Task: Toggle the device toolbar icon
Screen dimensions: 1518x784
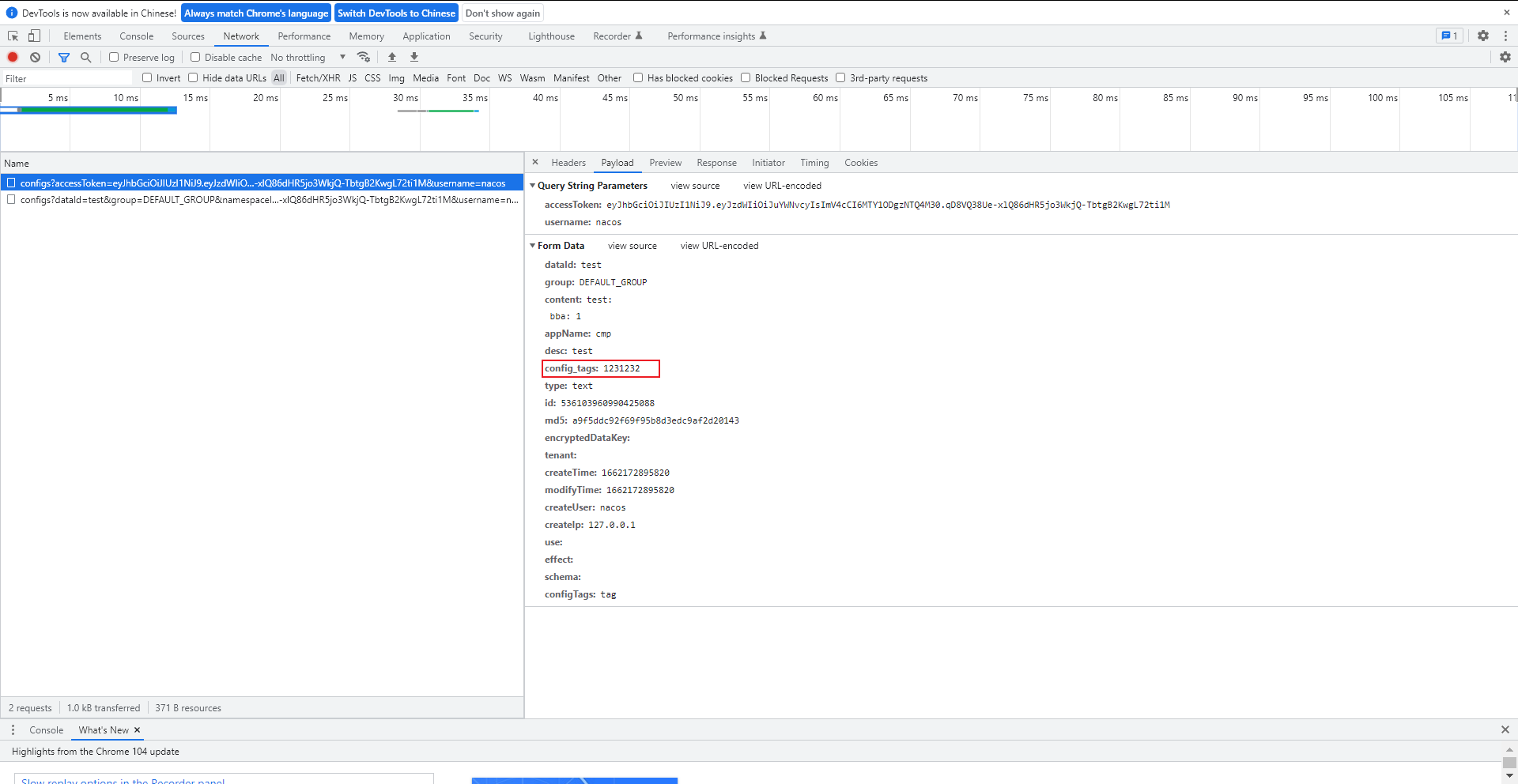Action: tap(34, 36)
